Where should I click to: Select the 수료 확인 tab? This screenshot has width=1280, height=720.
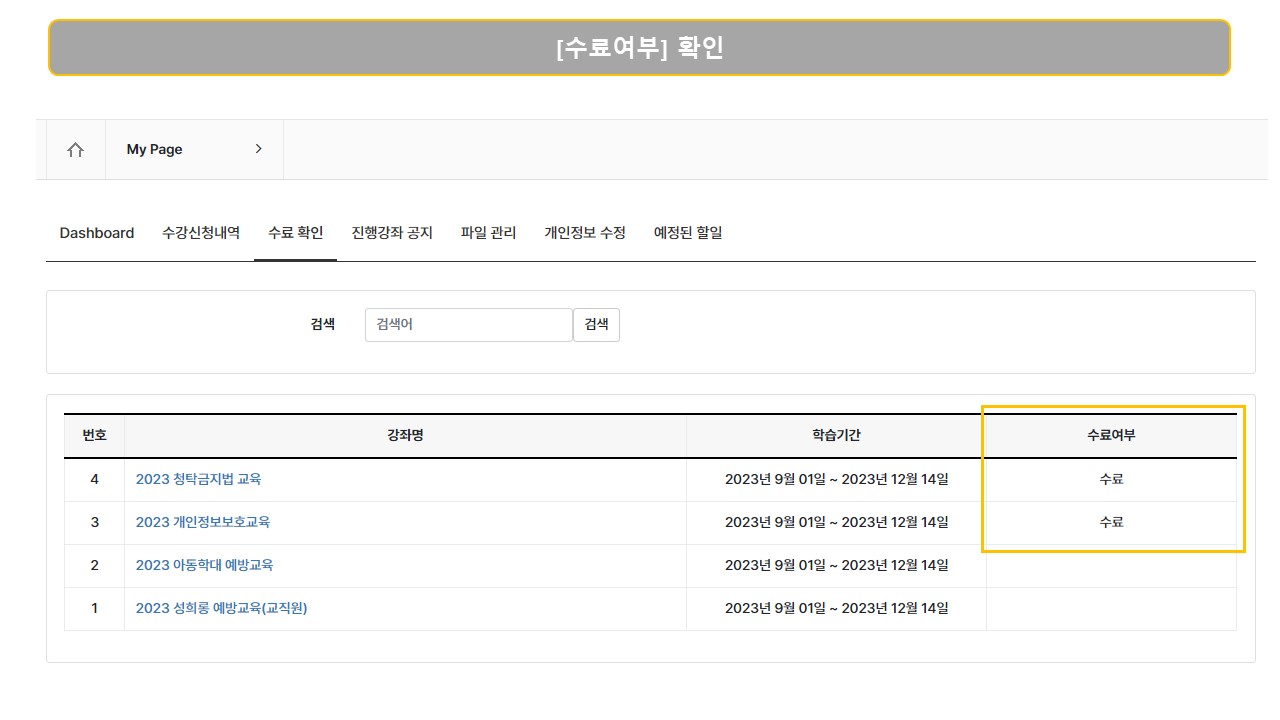tap(295, 233)
